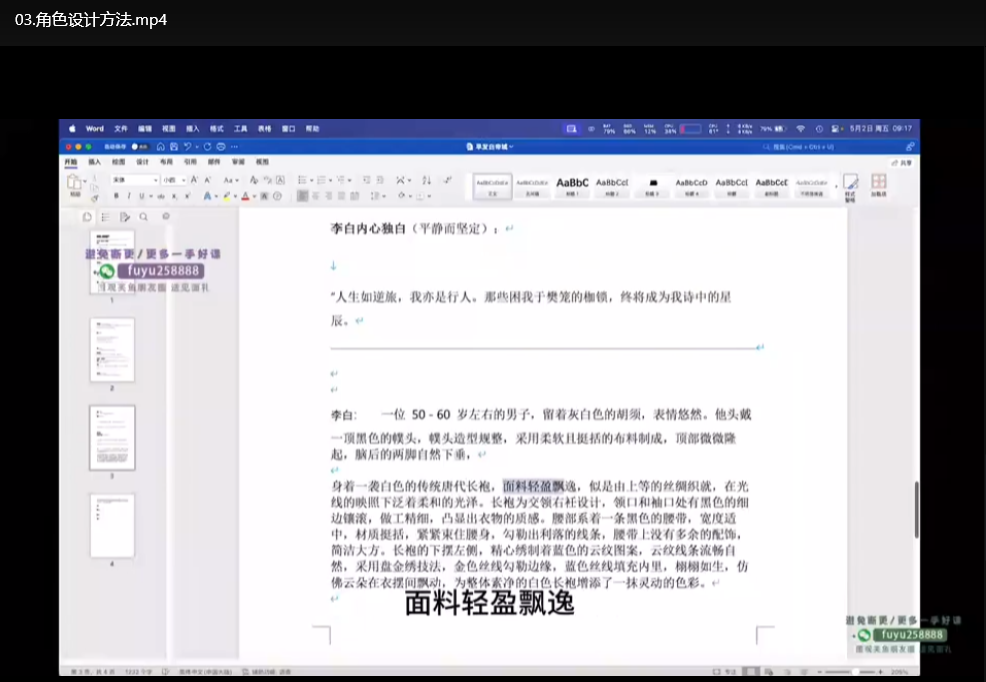
Task: Open the 格式 menu in menu bar
Action: [217, 129]
